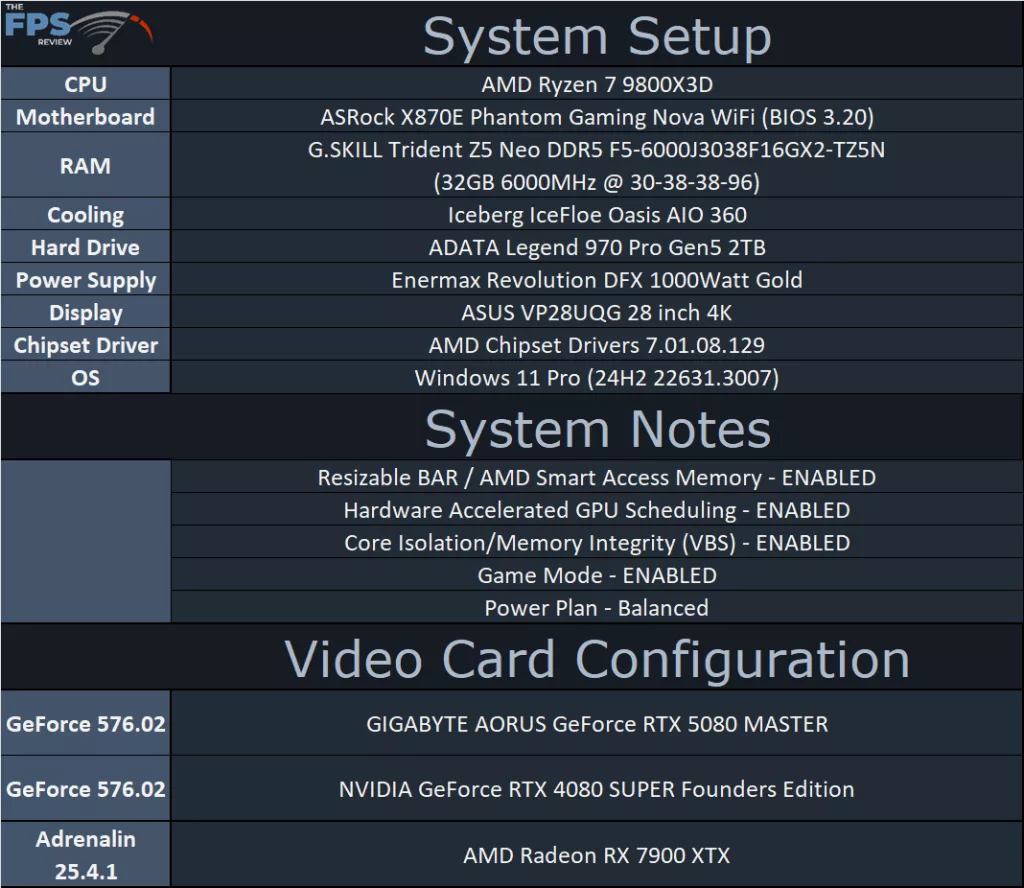Click the Hard Drive label cell
Image resolution: width=1024 pixels, height=888 pixels.
pyautogui.click(x=86, y=247)
